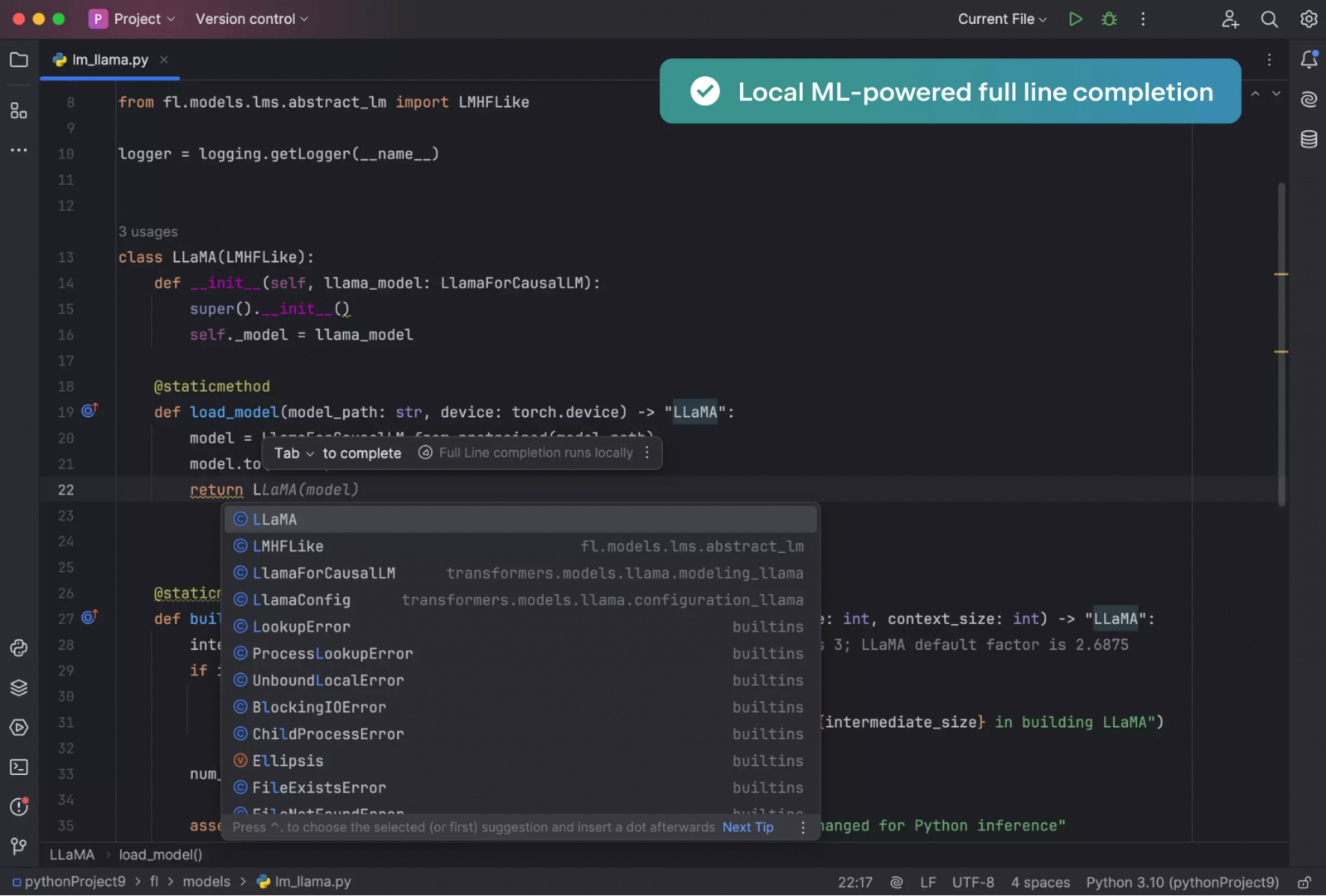Open Search Everywhere with the magnifier icon

(1269, 18)
